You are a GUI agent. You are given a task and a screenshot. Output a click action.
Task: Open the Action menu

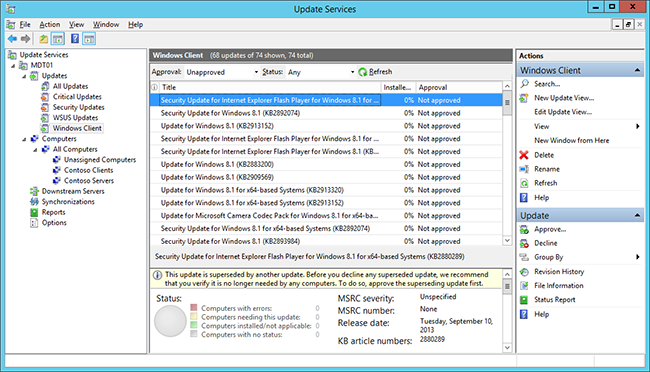click(x=50, y=24)
